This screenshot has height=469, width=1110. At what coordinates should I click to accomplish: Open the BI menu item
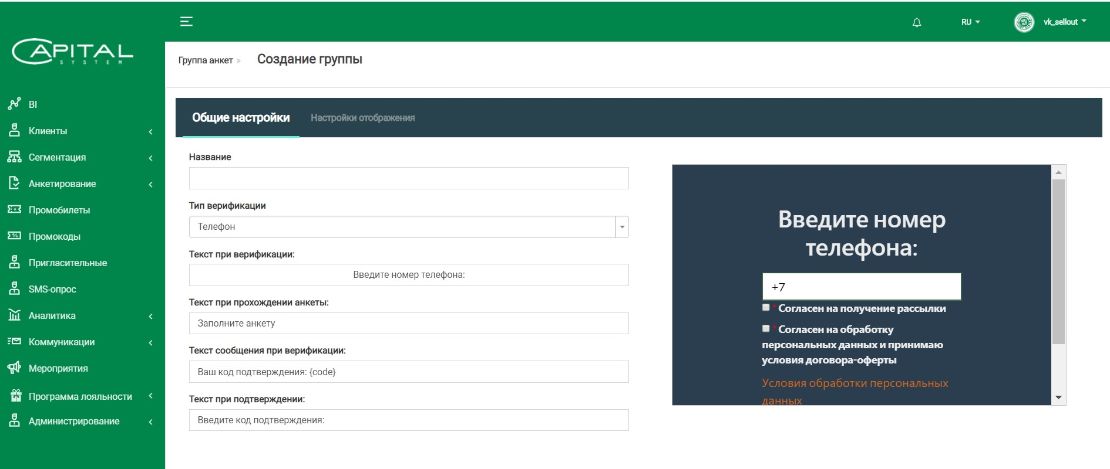tap(33, 105)
